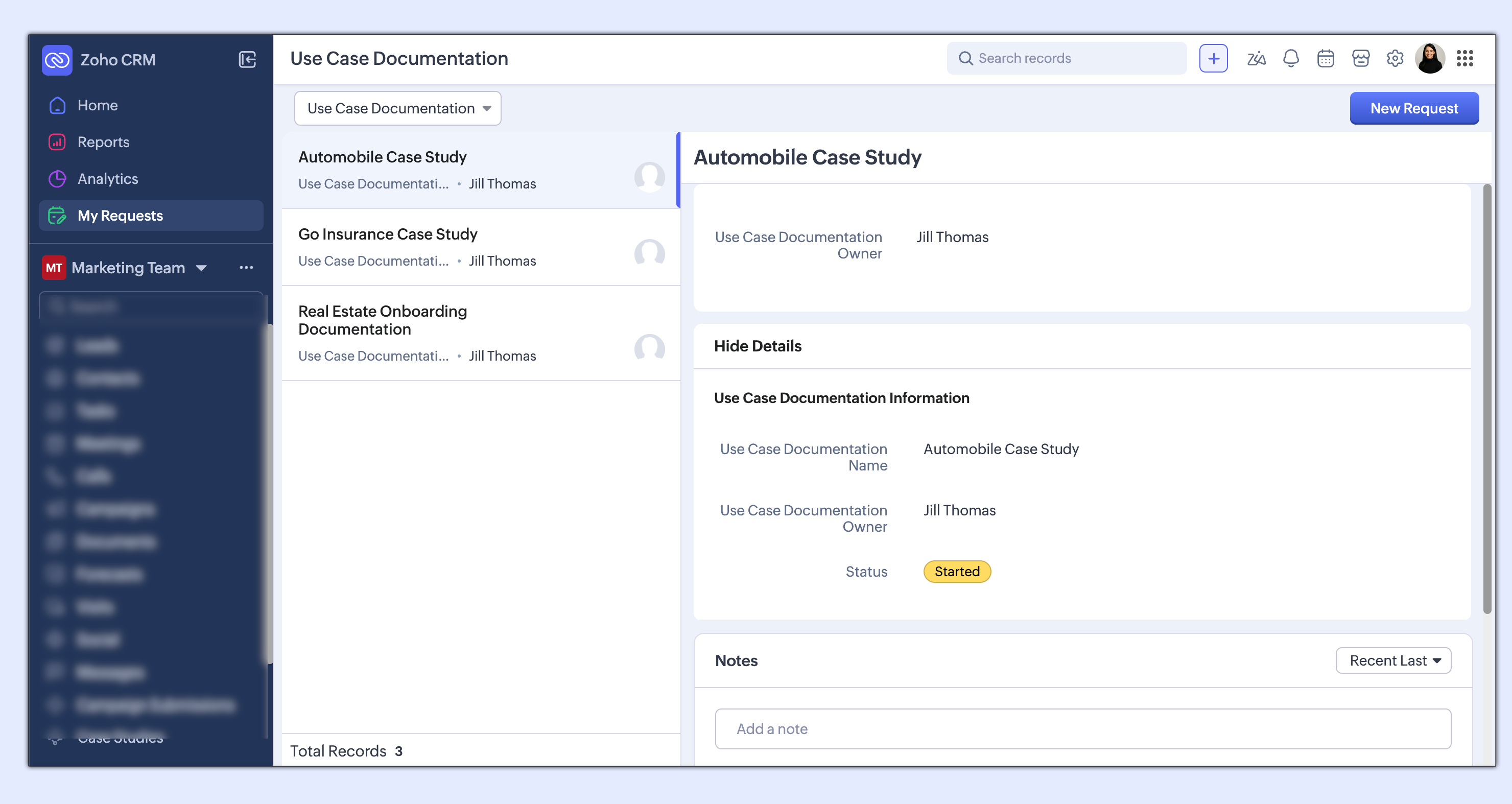The width and height of the screenshot is (1512, 804).
Task: Open the notifications bell
Action: pyautogui.click(x=1291, y=58)
